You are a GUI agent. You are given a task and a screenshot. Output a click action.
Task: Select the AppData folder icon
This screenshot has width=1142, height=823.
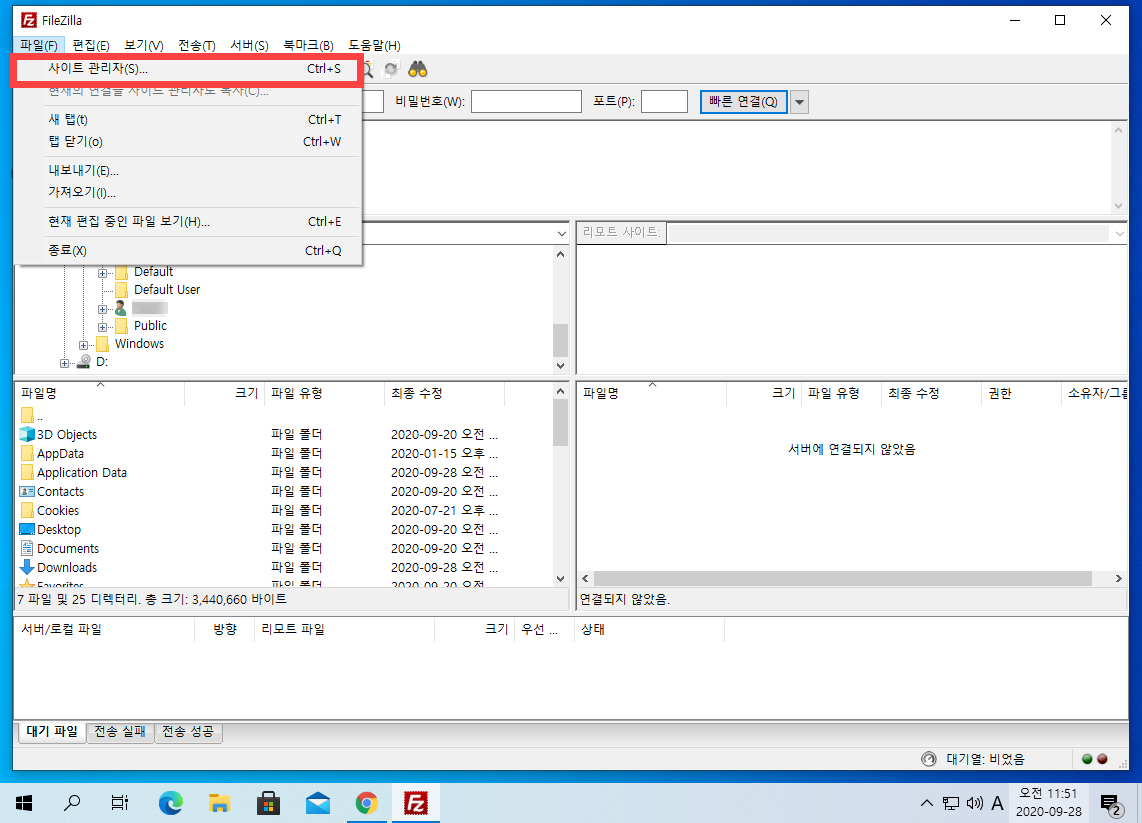point(27,453)
